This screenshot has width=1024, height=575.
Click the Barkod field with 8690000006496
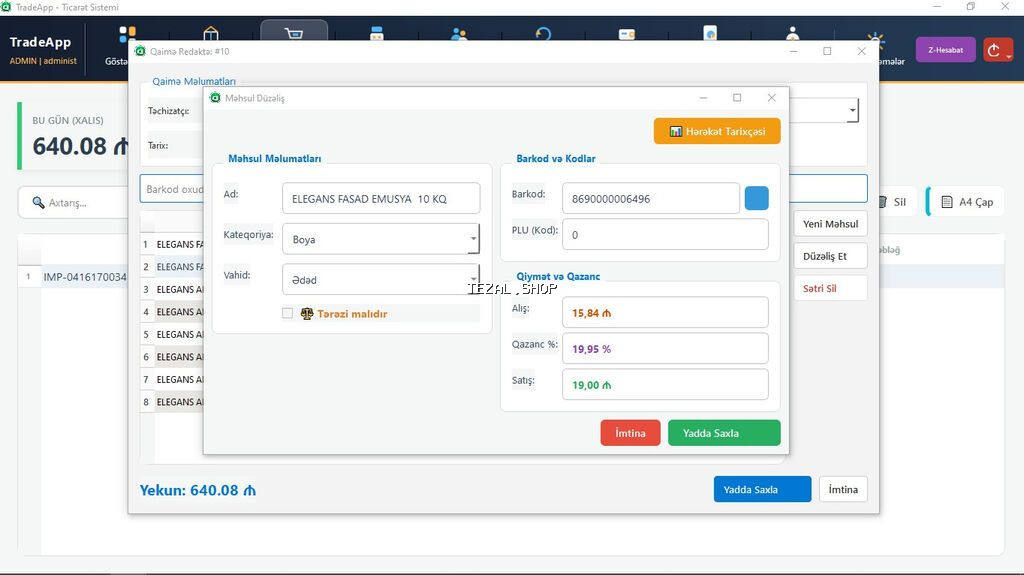(650, 199)
